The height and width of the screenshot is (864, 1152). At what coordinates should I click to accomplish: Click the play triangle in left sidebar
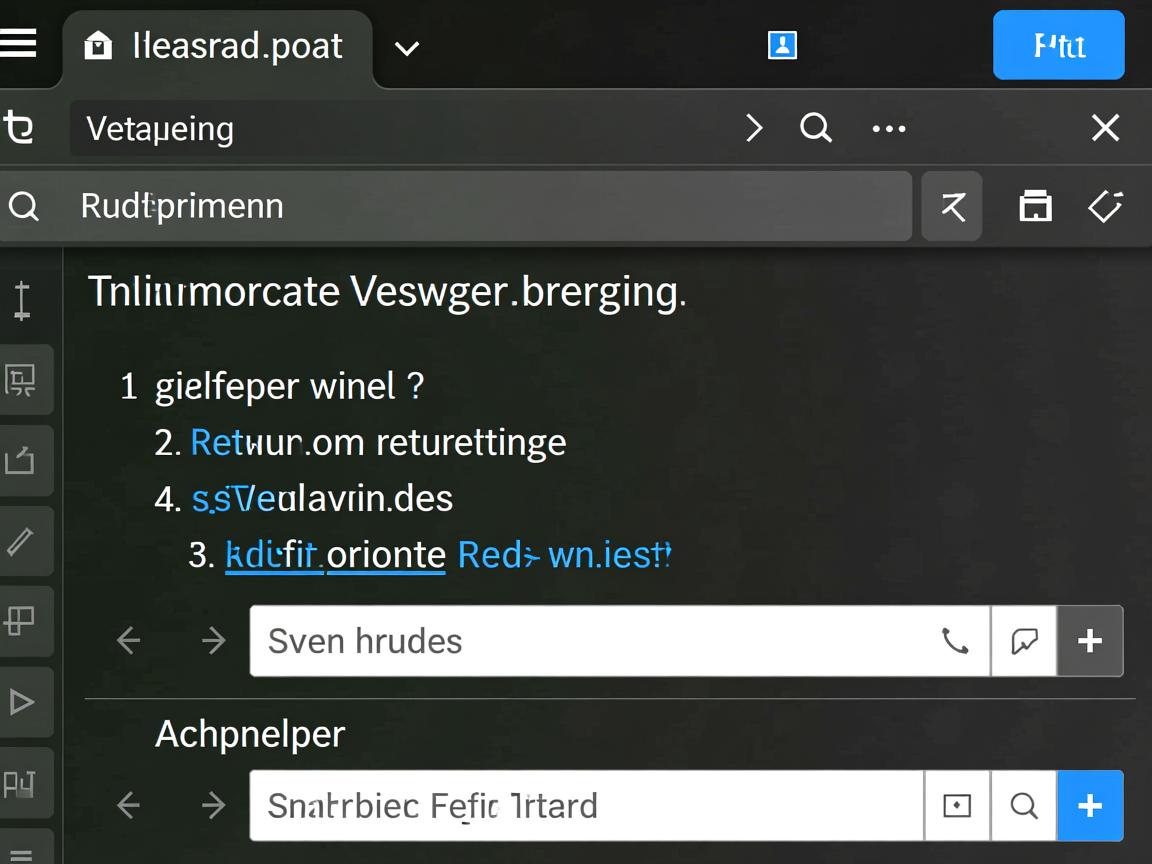(x=21, y=702)
